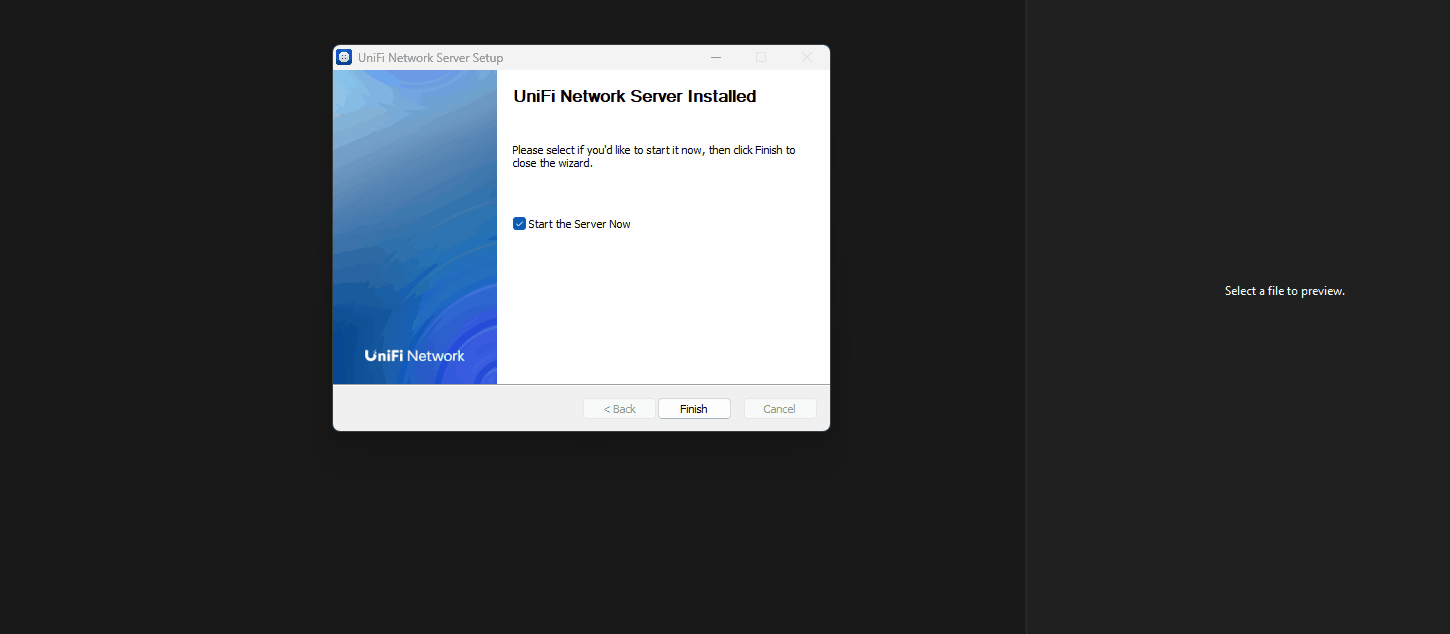Click the "UniFi Network Server Installed" heading
This screenshot has width=1450, height=634.
[x=634, y=97]
